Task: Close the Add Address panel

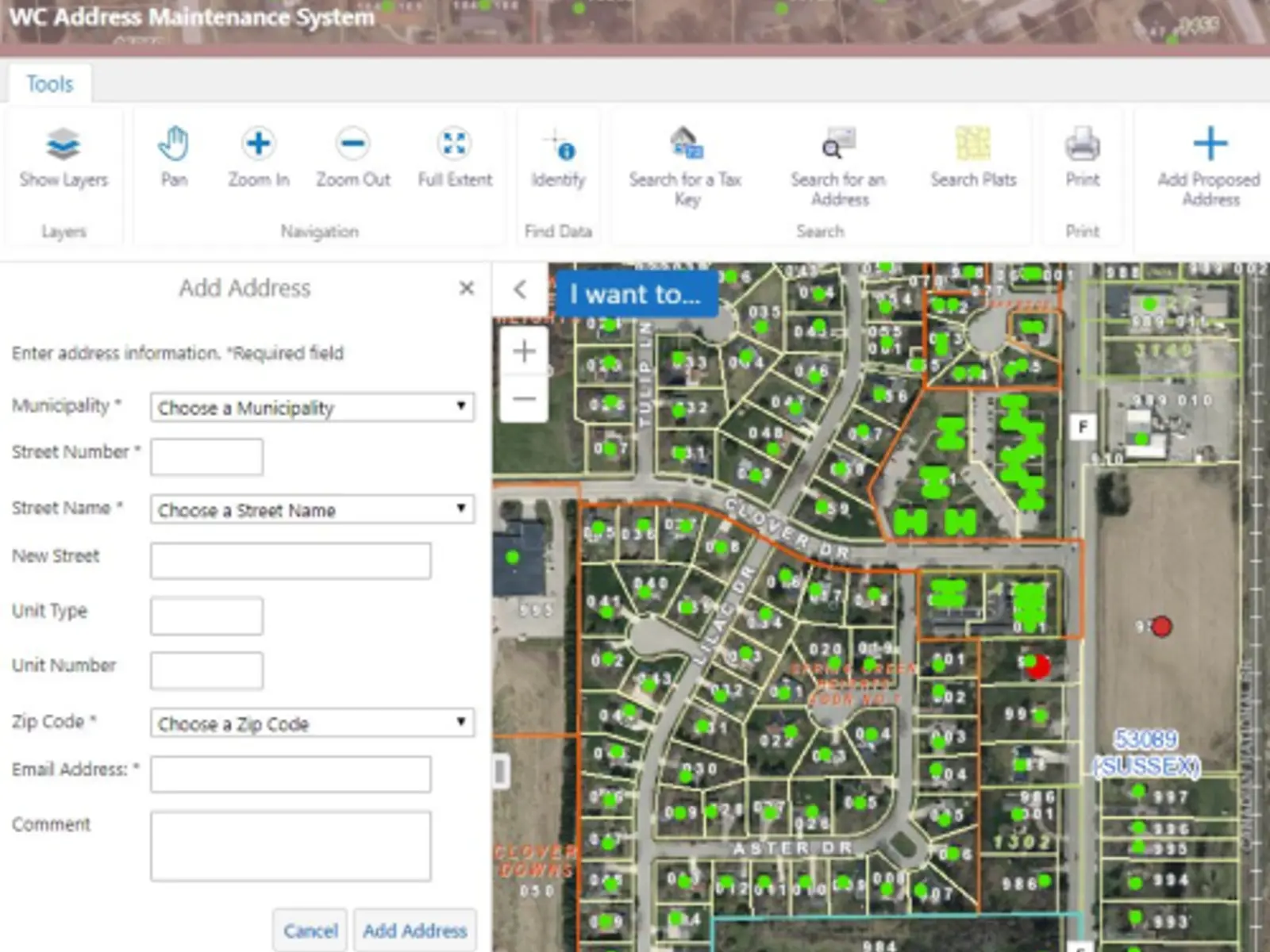Action: click(467, 288)
